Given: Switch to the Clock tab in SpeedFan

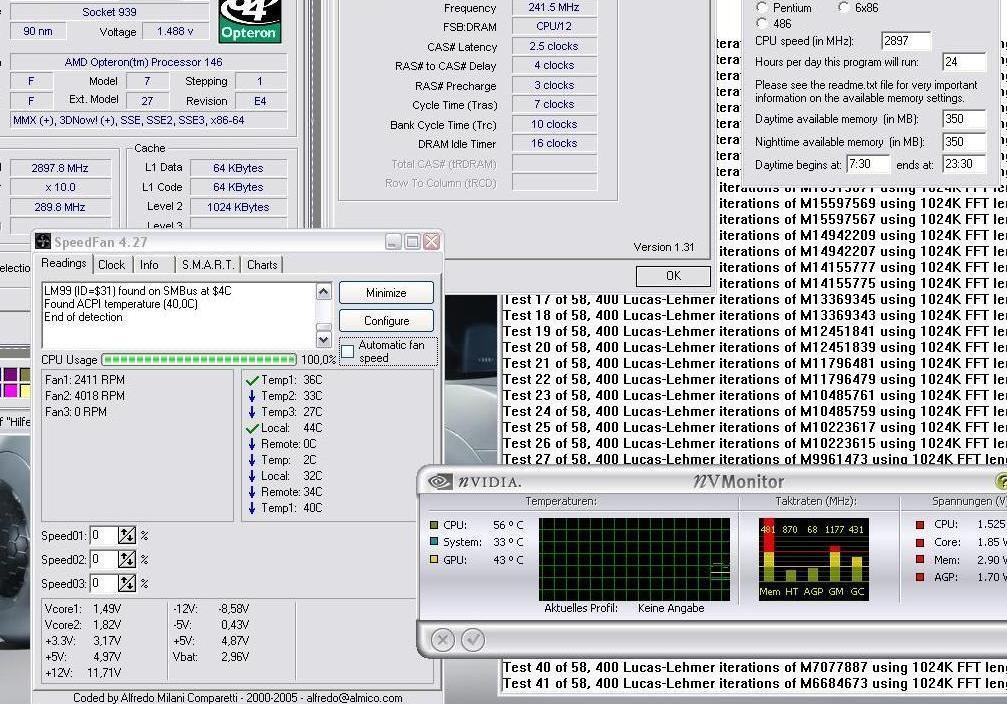Looking at the screenshot, I should (x=112, y=265).
